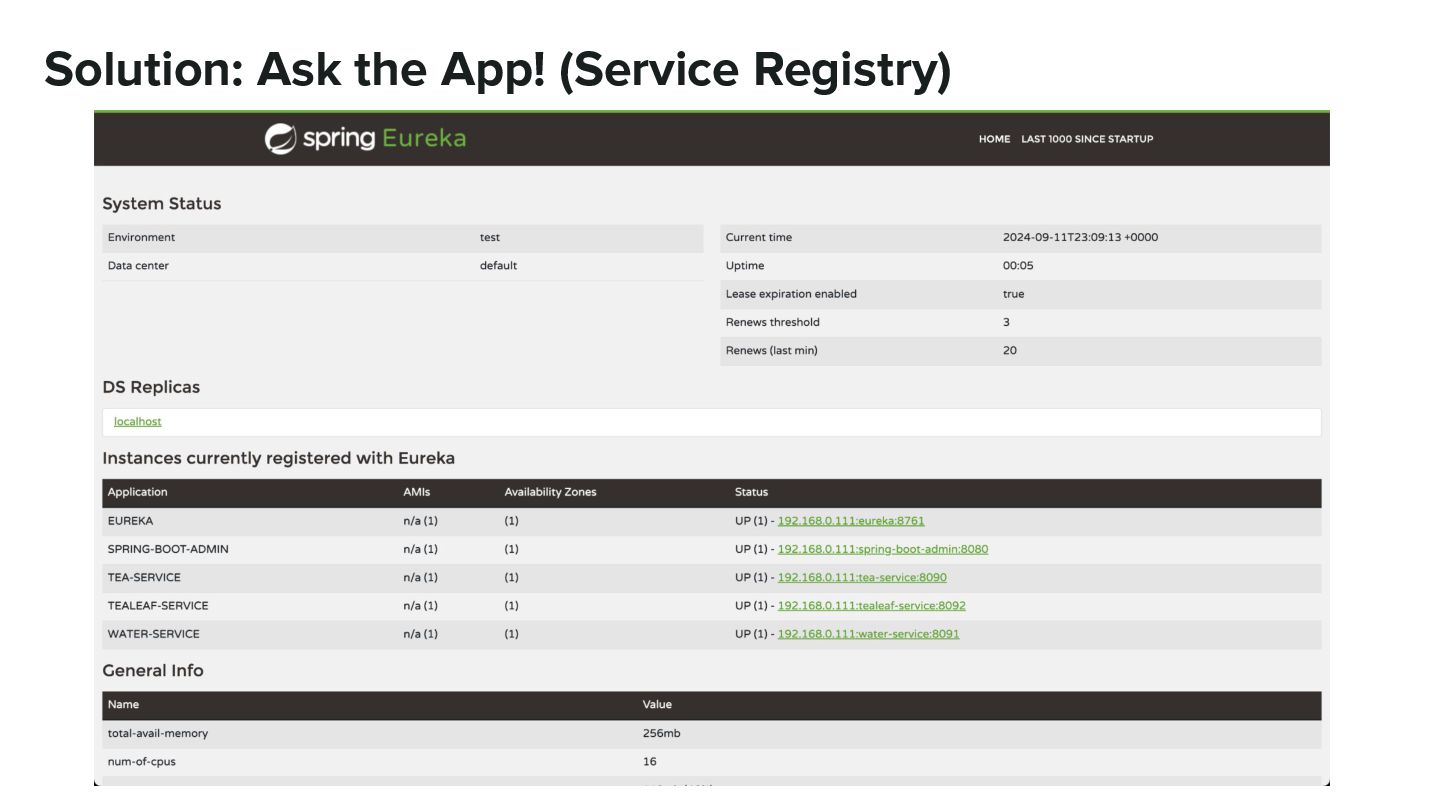1440x810 pixels.
Task: Click the Spring Eureka logo
Action: pyautogui.click(x=365, y=138)
